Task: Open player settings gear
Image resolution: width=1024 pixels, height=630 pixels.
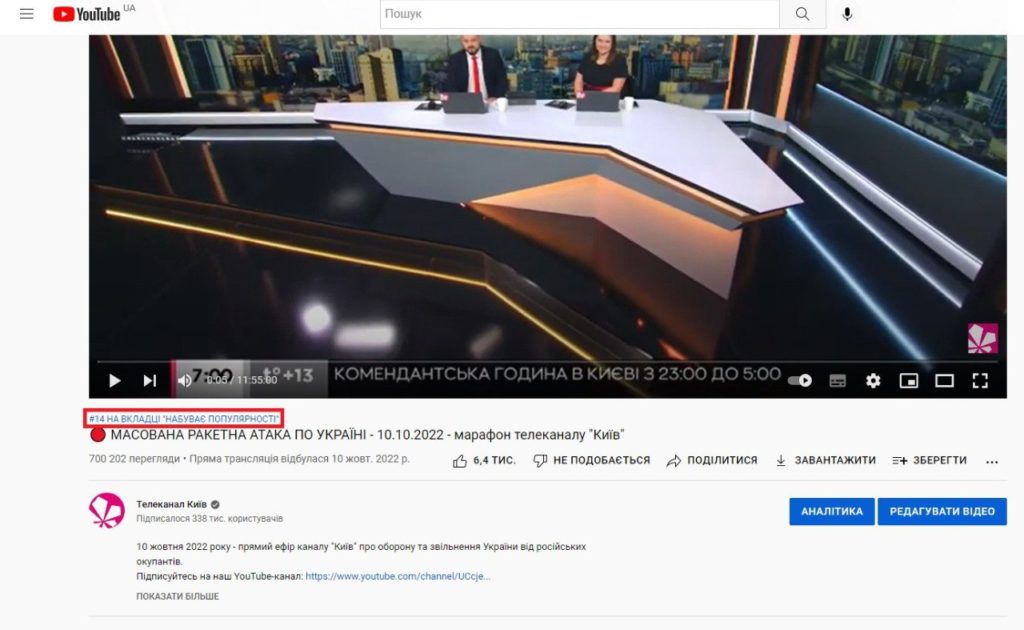Action: (873, 381)
